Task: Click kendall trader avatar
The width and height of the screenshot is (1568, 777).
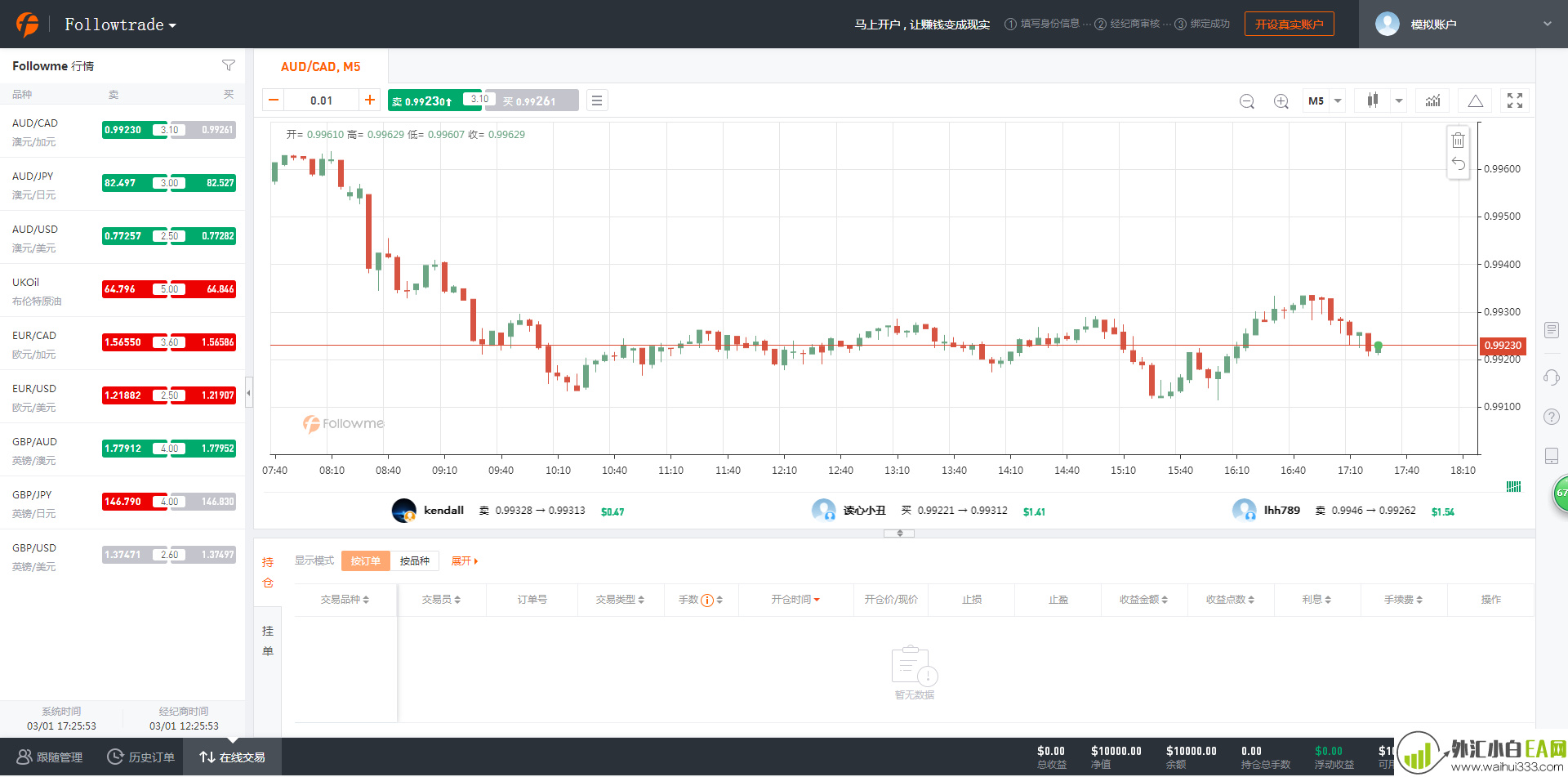Action: click(x=404, y=511)
